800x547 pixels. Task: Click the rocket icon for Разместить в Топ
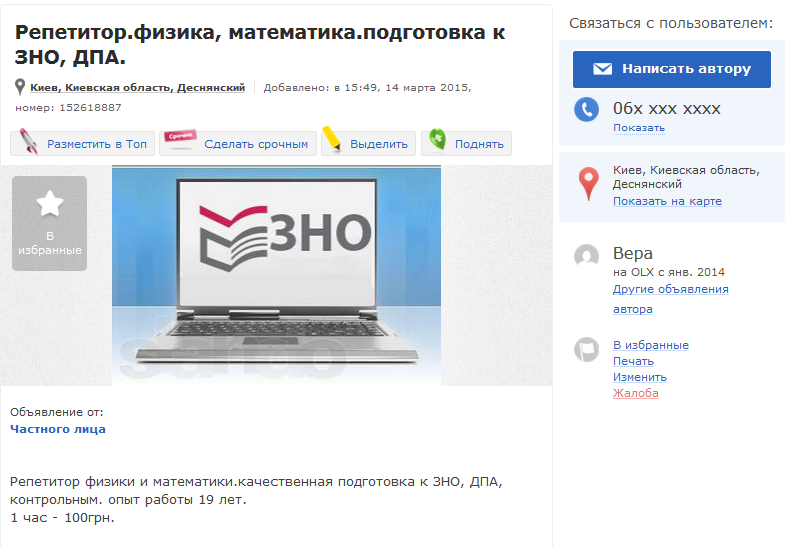[x=28, y=141]
